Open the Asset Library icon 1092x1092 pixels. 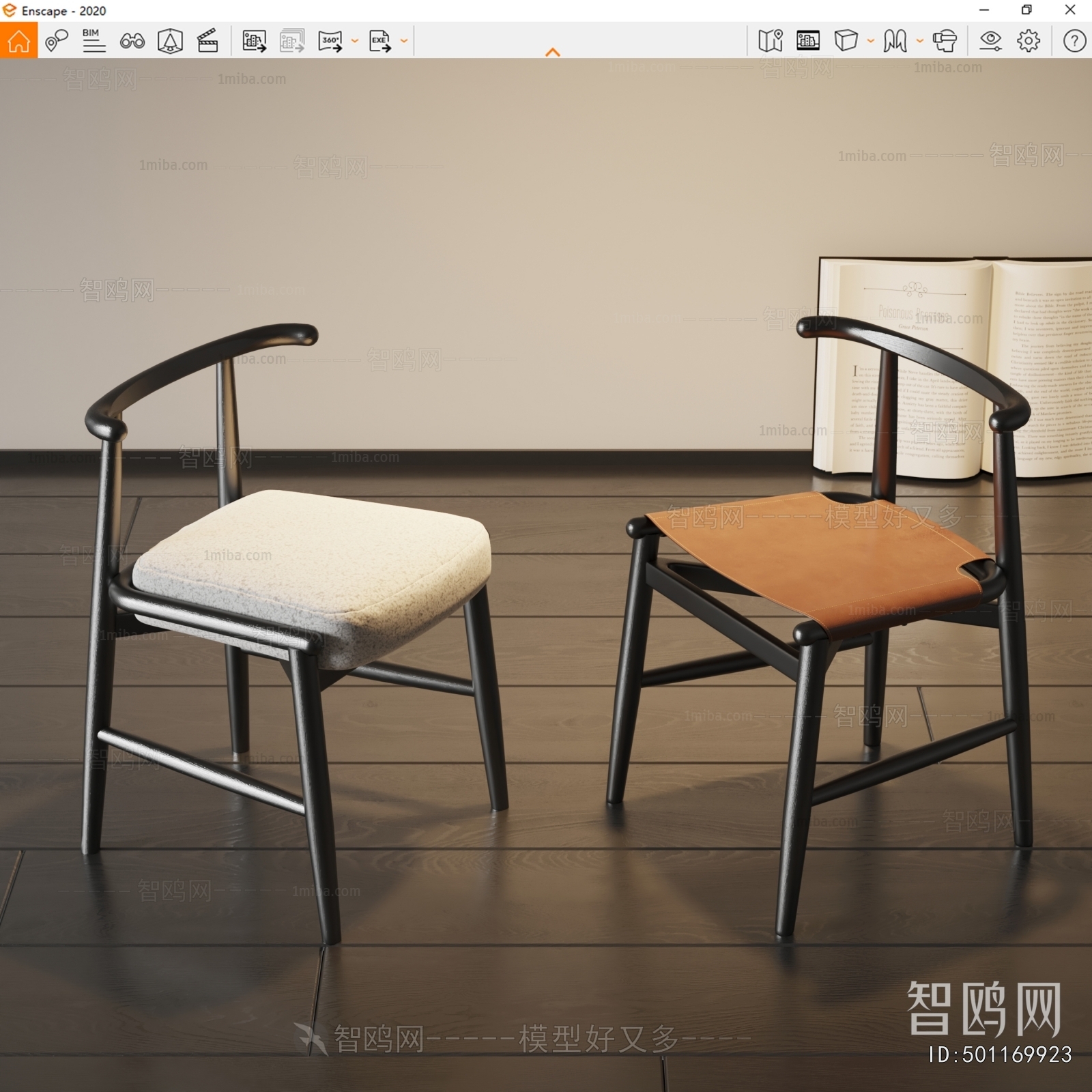tap(170, 41)
